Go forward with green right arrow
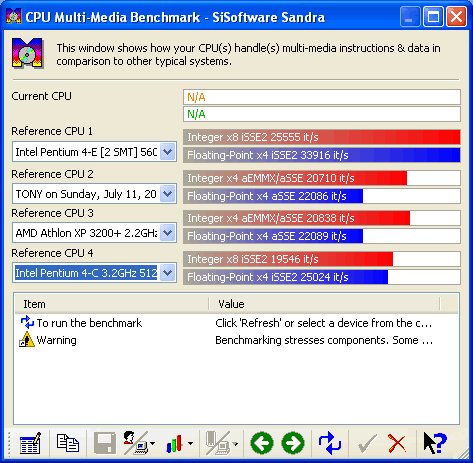Viewport: 473px width, 463px height. [293, 443]
